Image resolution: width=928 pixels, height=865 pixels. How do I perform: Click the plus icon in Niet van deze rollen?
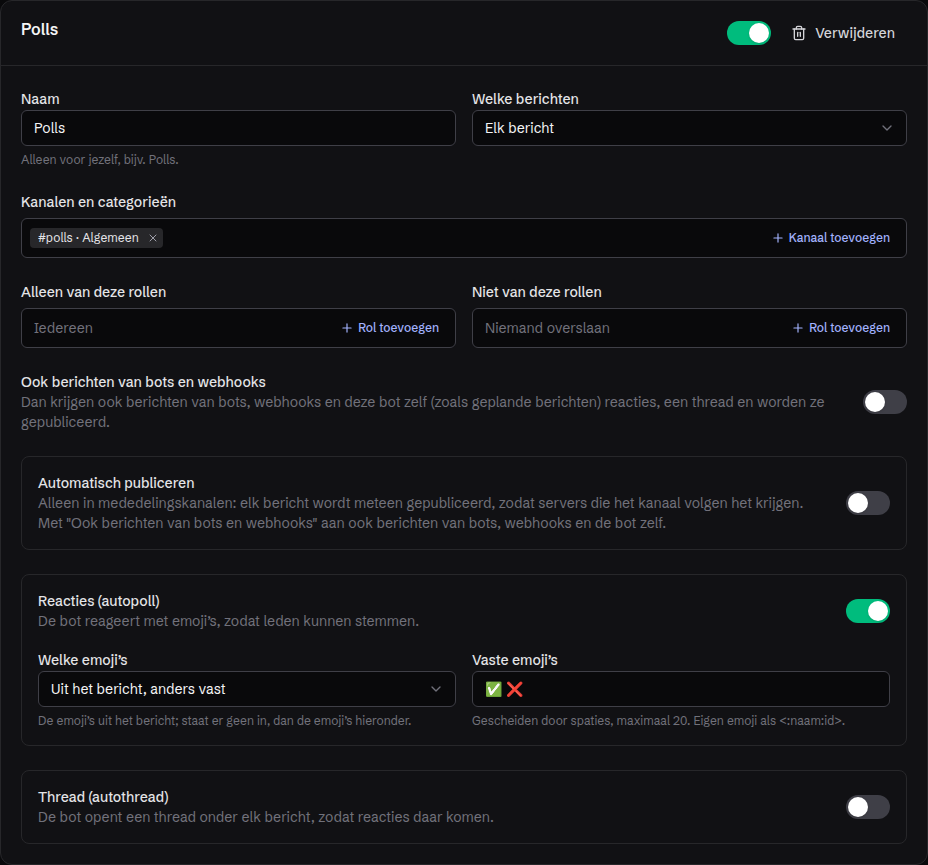(798, 328)
